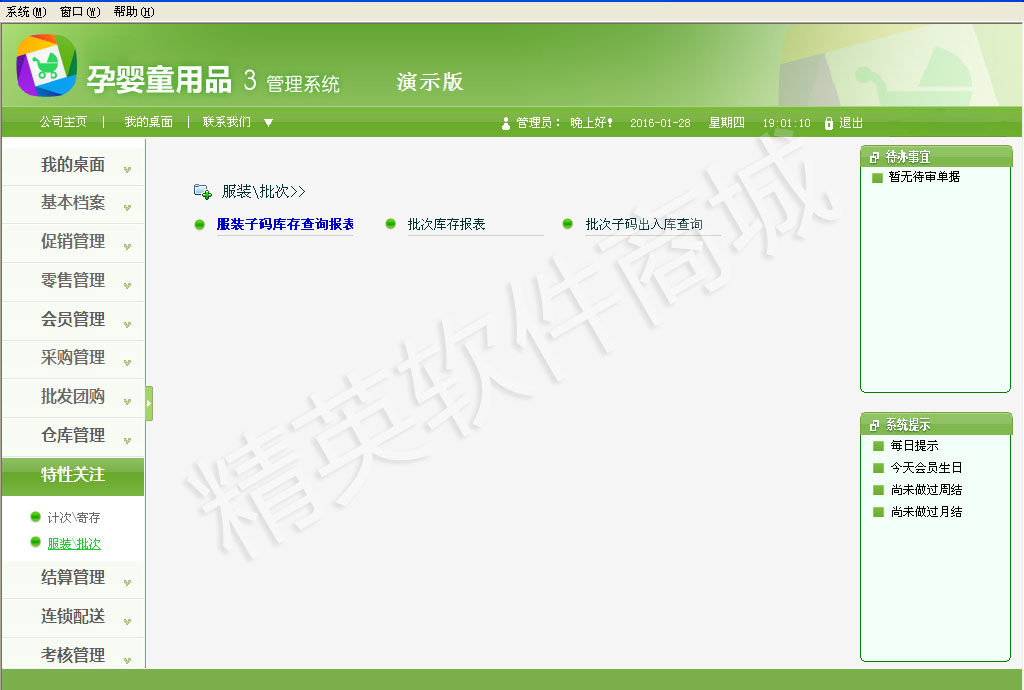The height and width of the screenshot is (690, 1024).
Task: Click 每日提示 entry in 系统提示
Action: 914,446
